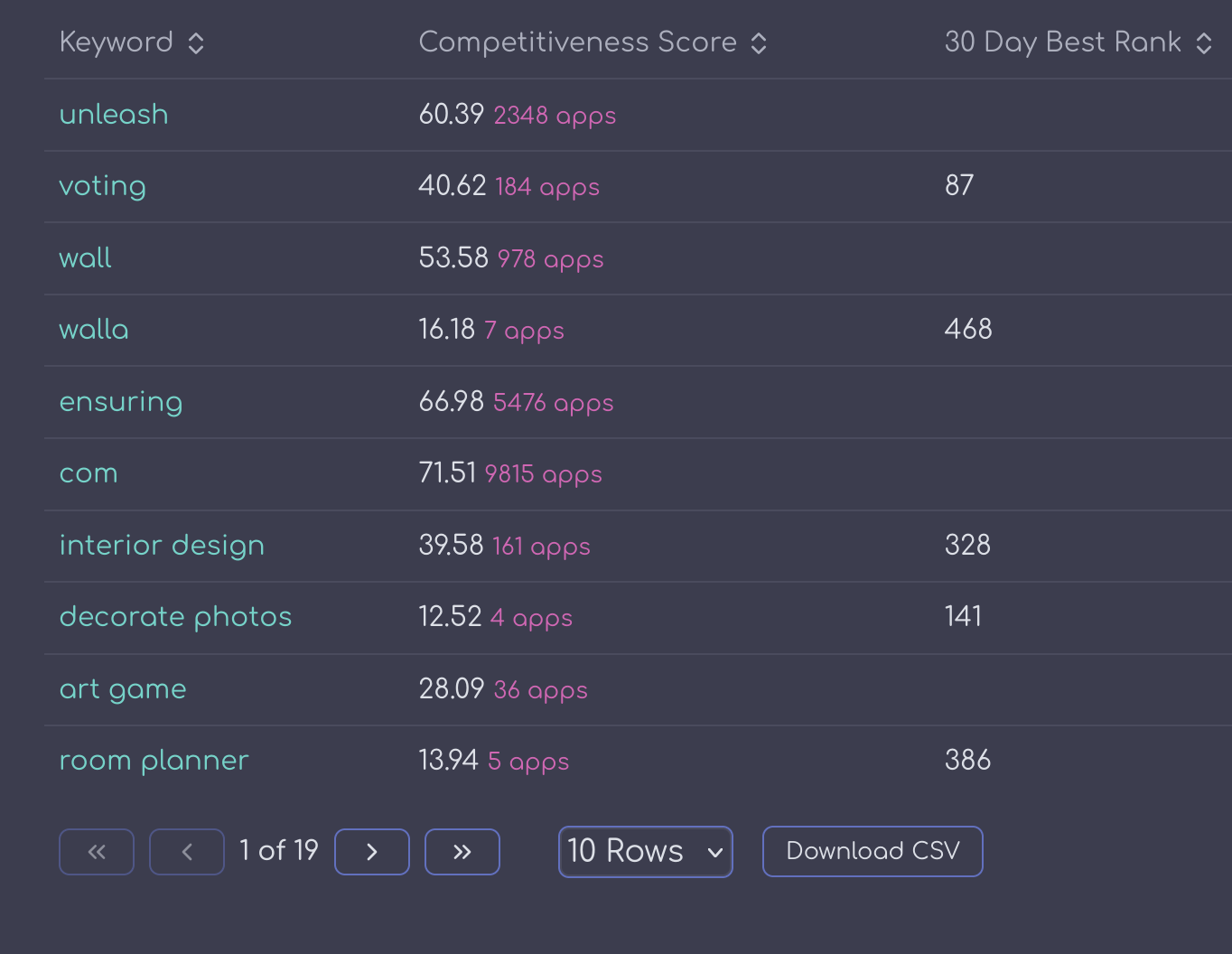Open the 'com' keyword link
The image size is (1232, 954).
tap(89, 473)
